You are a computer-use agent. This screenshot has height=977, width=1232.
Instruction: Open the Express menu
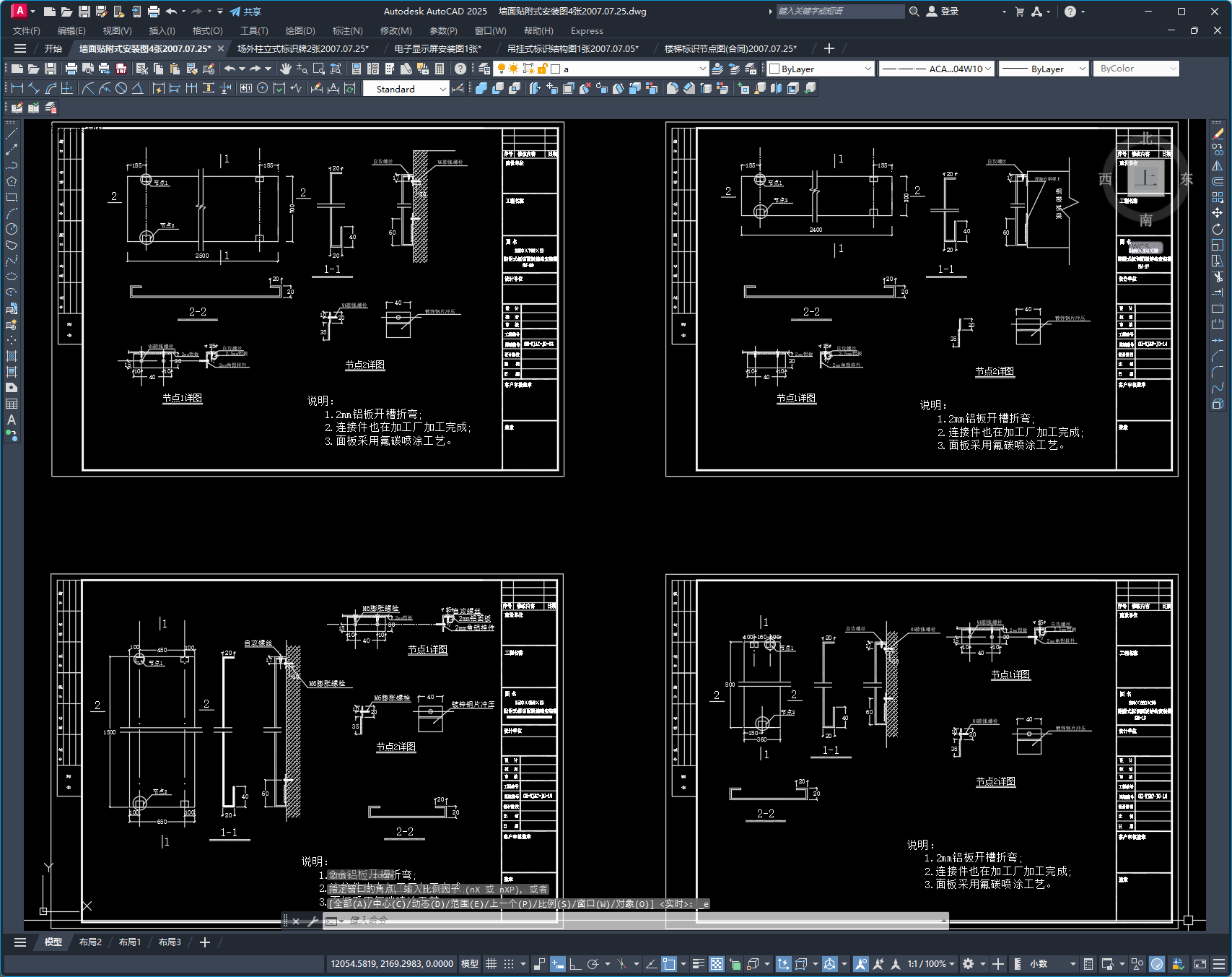pos(587,30)
